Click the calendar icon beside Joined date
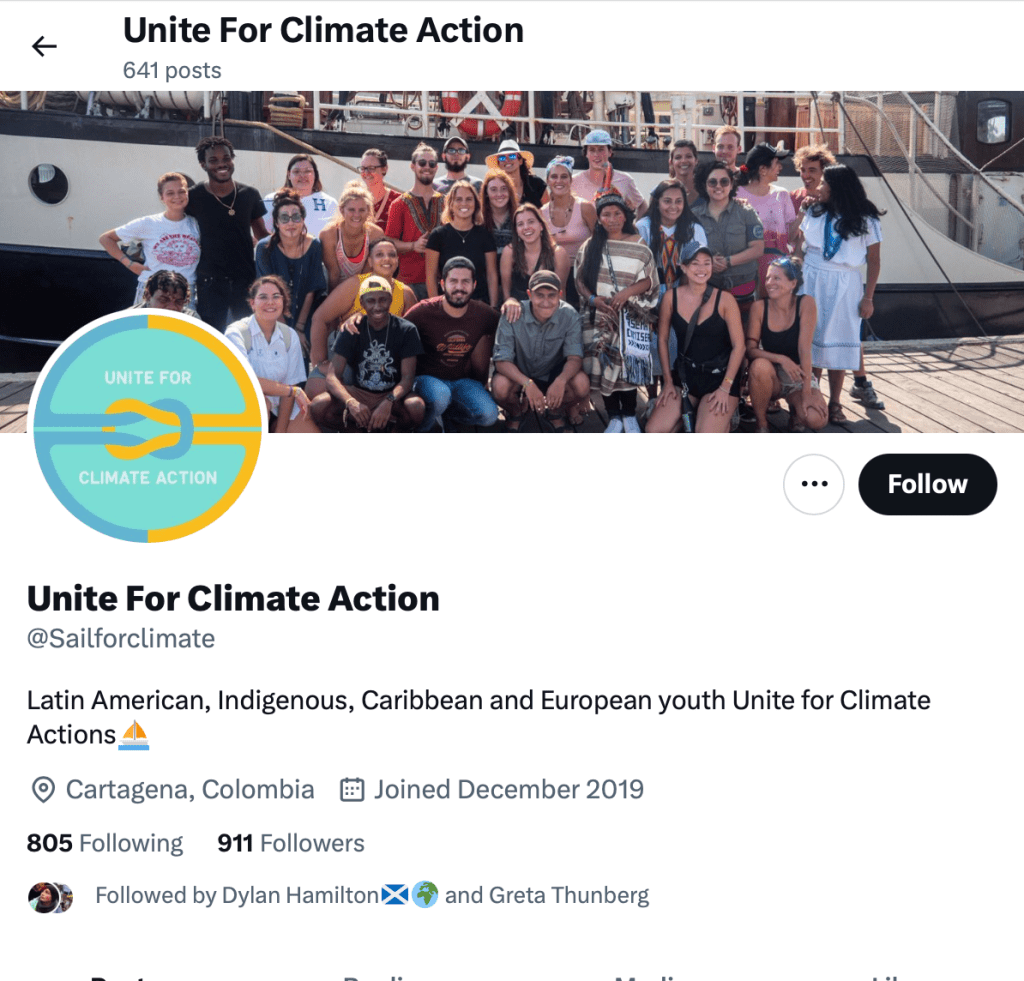Screen dimensions: 1024x981 tap(352, 790)
